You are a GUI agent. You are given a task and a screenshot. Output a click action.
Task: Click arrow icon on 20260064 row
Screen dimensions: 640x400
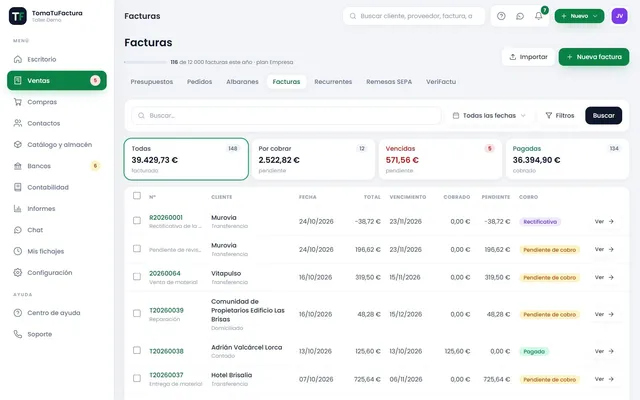[x=611, y=278]
